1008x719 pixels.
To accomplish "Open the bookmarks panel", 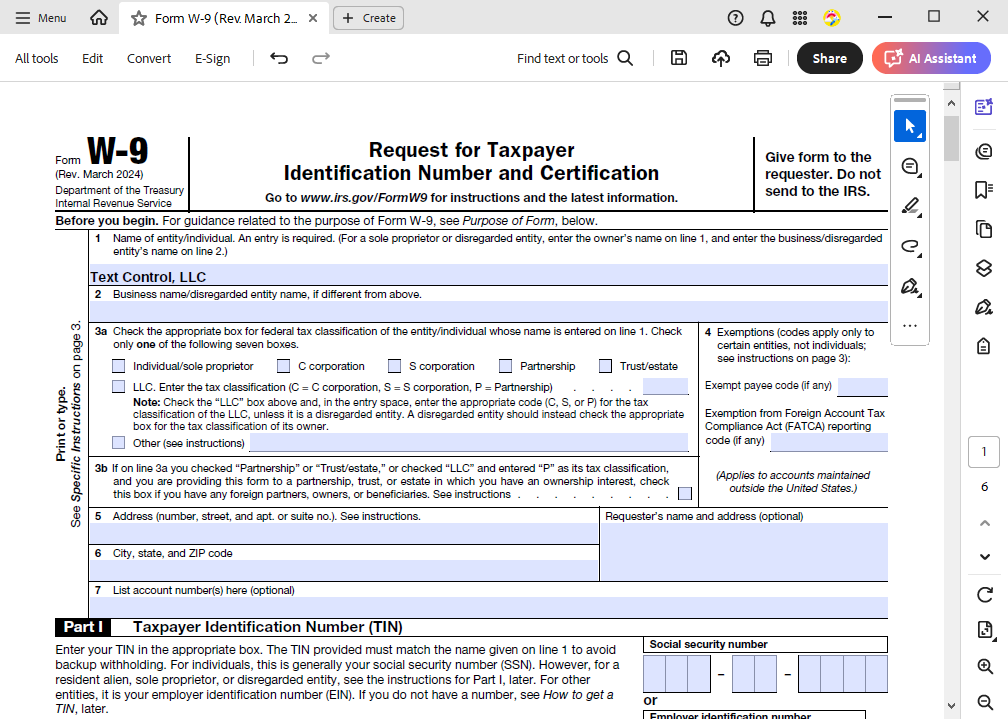I will pos(984,190).
